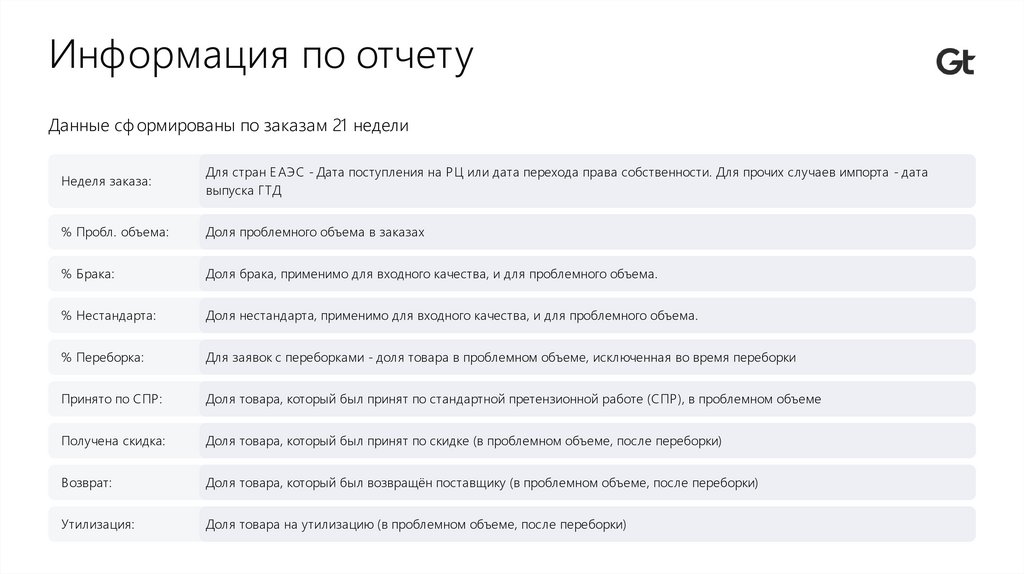Click the "Доля брака" description row
Image resolution: width=1024 pixels, height=574 pixels.
[x=432, y=273]
